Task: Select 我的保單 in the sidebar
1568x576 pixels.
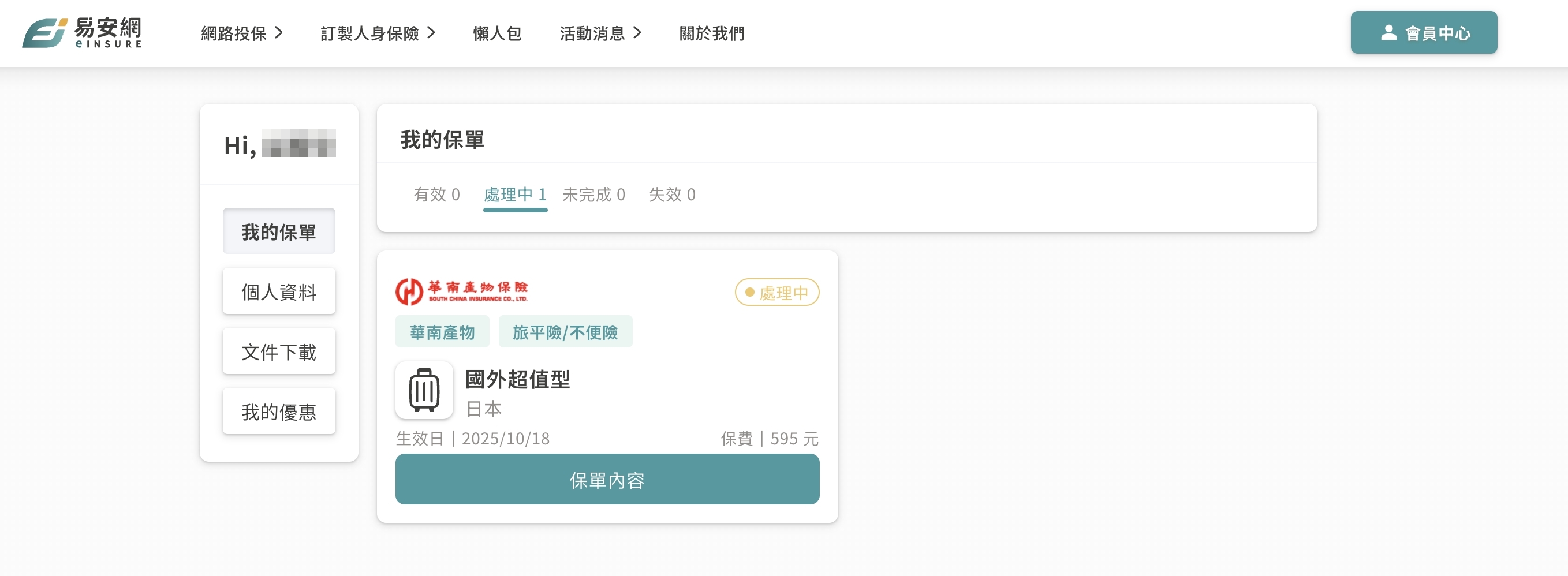Action: coord(279,232)
